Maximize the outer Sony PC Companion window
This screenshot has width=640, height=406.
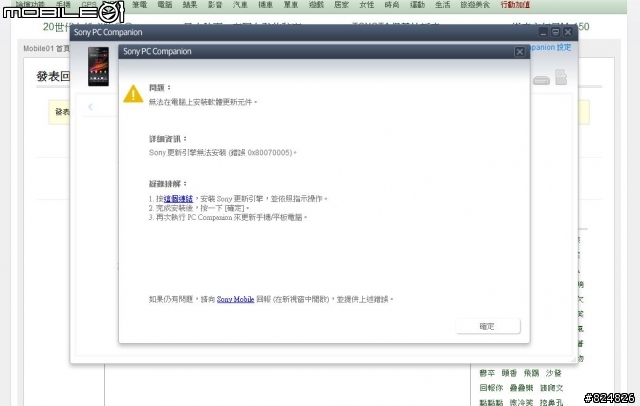click(x=555, y=32)
